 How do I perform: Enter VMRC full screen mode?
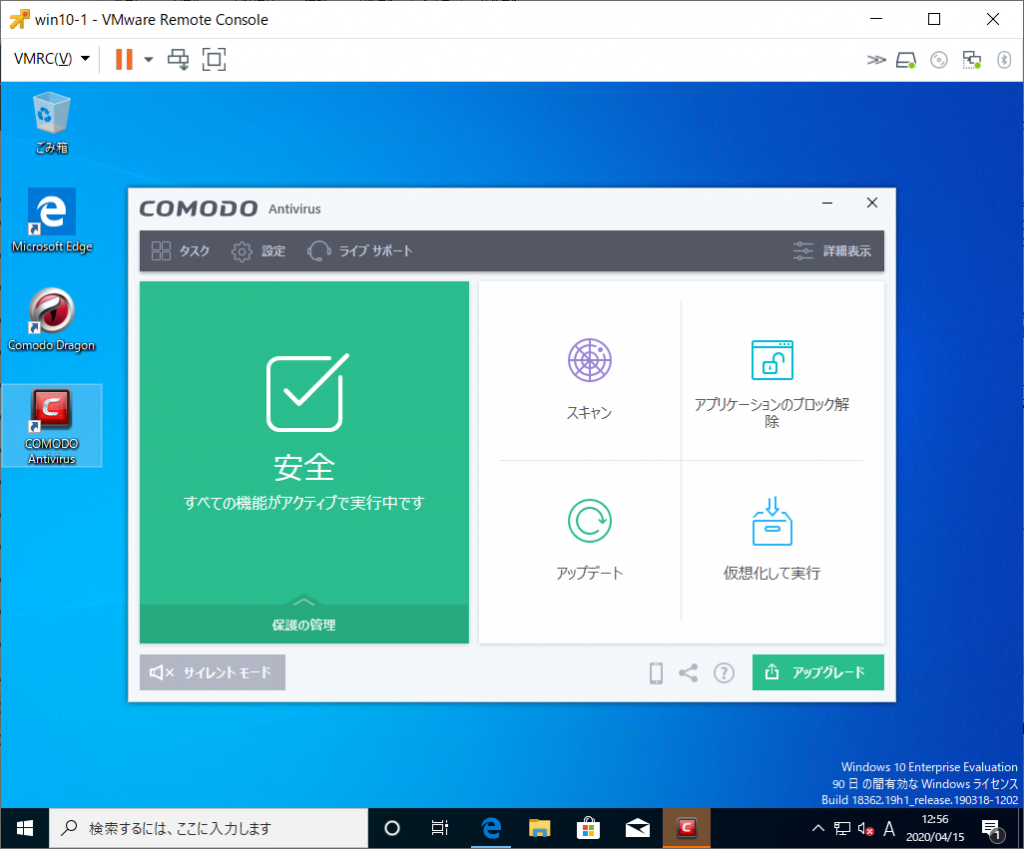click(214, 59)
